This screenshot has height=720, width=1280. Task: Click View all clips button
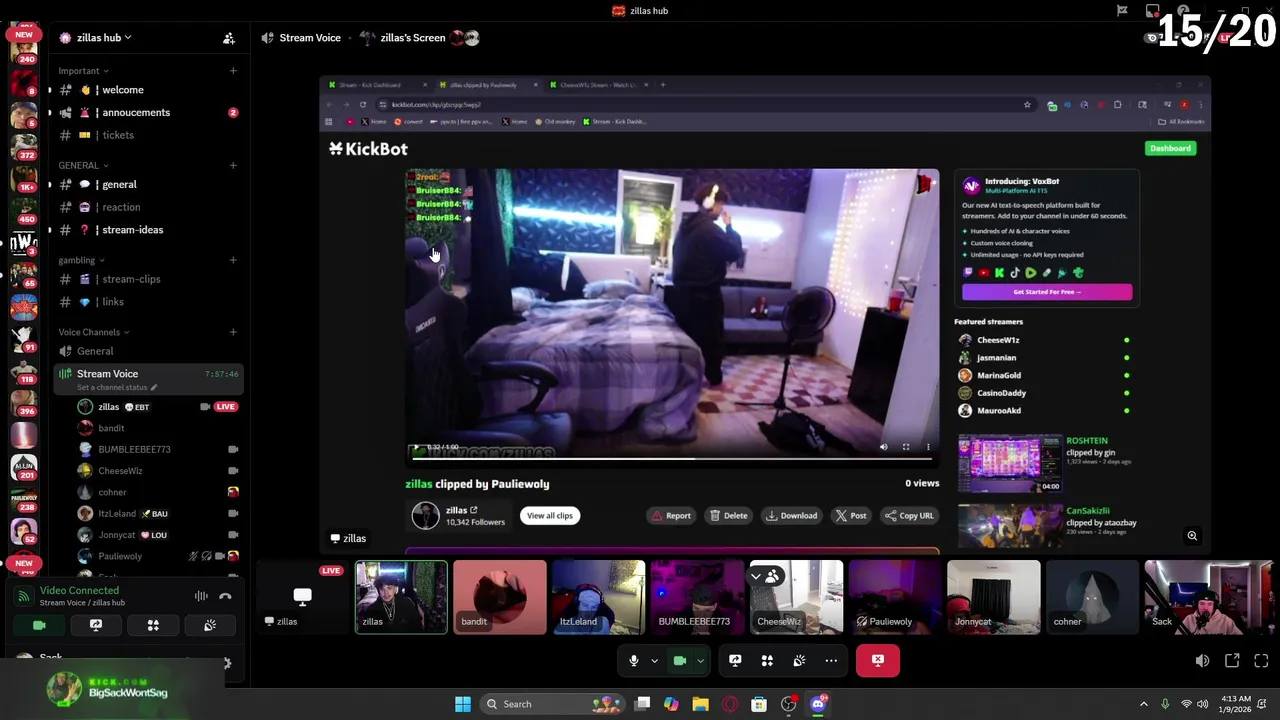click(550, 516)
